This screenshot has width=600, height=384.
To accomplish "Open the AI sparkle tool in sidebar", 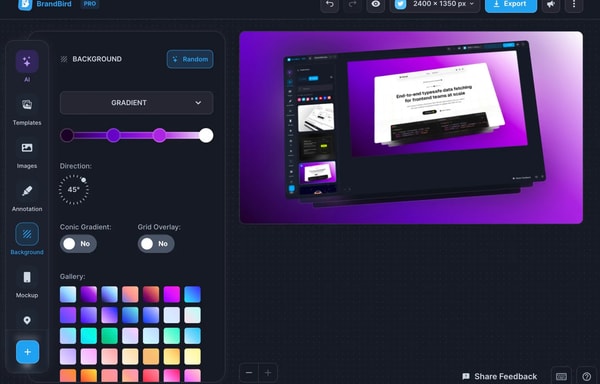I will 27,61.
